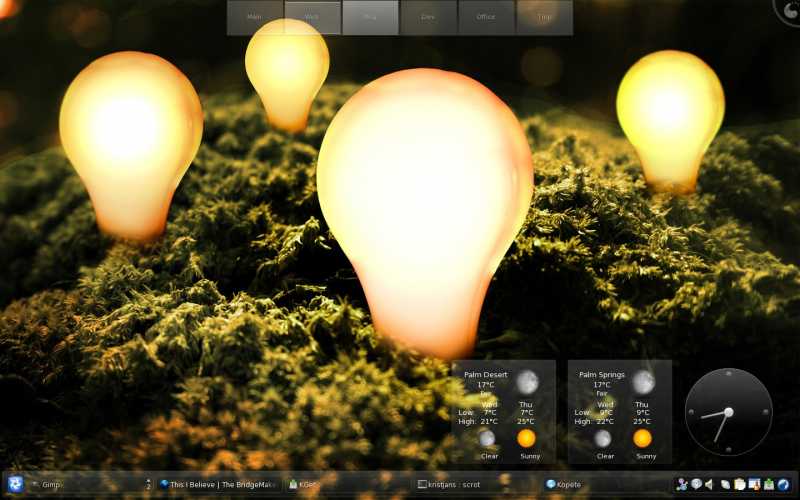Open the 'kristjans : scrot' terminal task
The height and width of the screenshot is (500, 800).
point(476,484)
